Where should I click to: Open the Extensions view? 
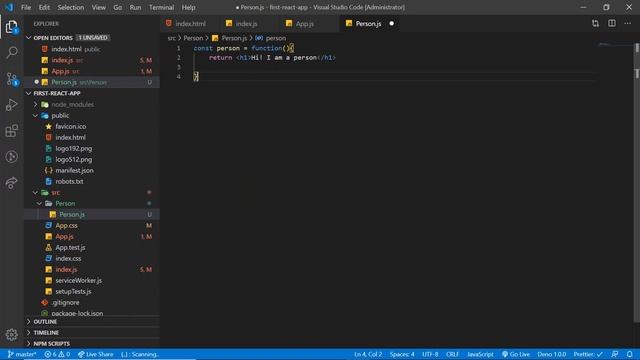click(11, 131)
